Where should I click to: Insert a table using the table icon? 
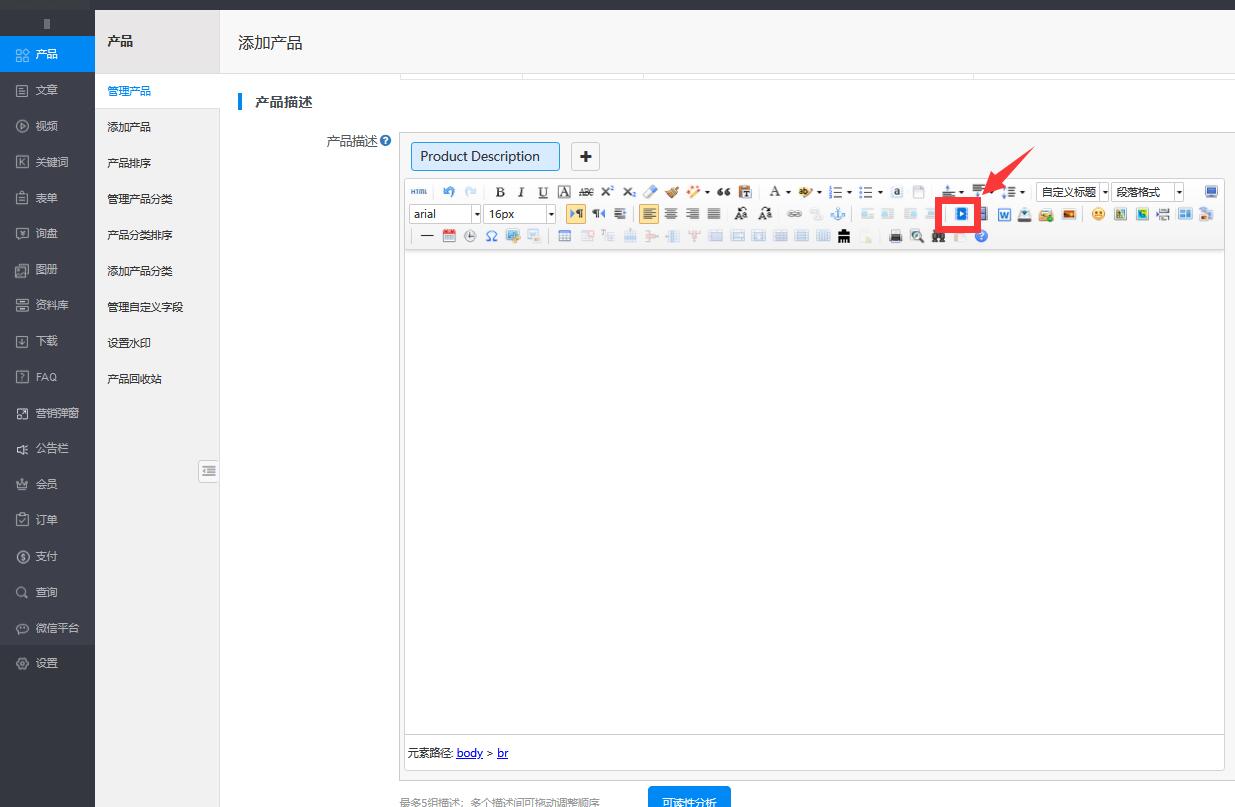(x=565, y=237)
